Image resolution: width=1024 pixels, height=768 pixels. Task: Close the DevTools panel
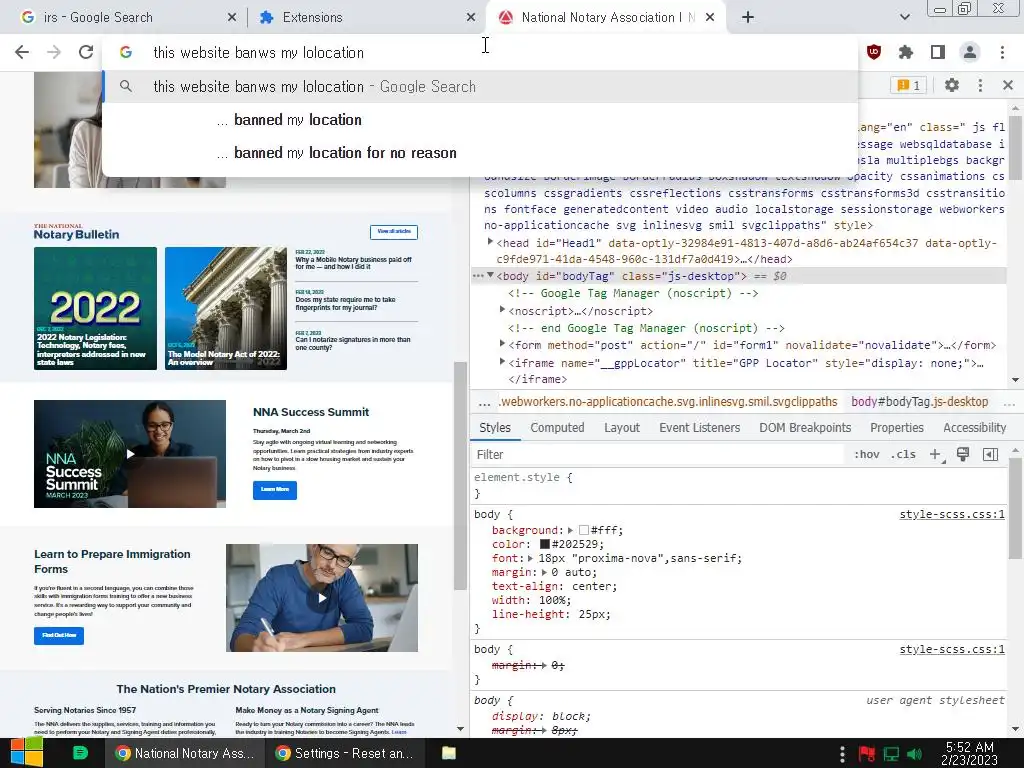[1008, 85]
